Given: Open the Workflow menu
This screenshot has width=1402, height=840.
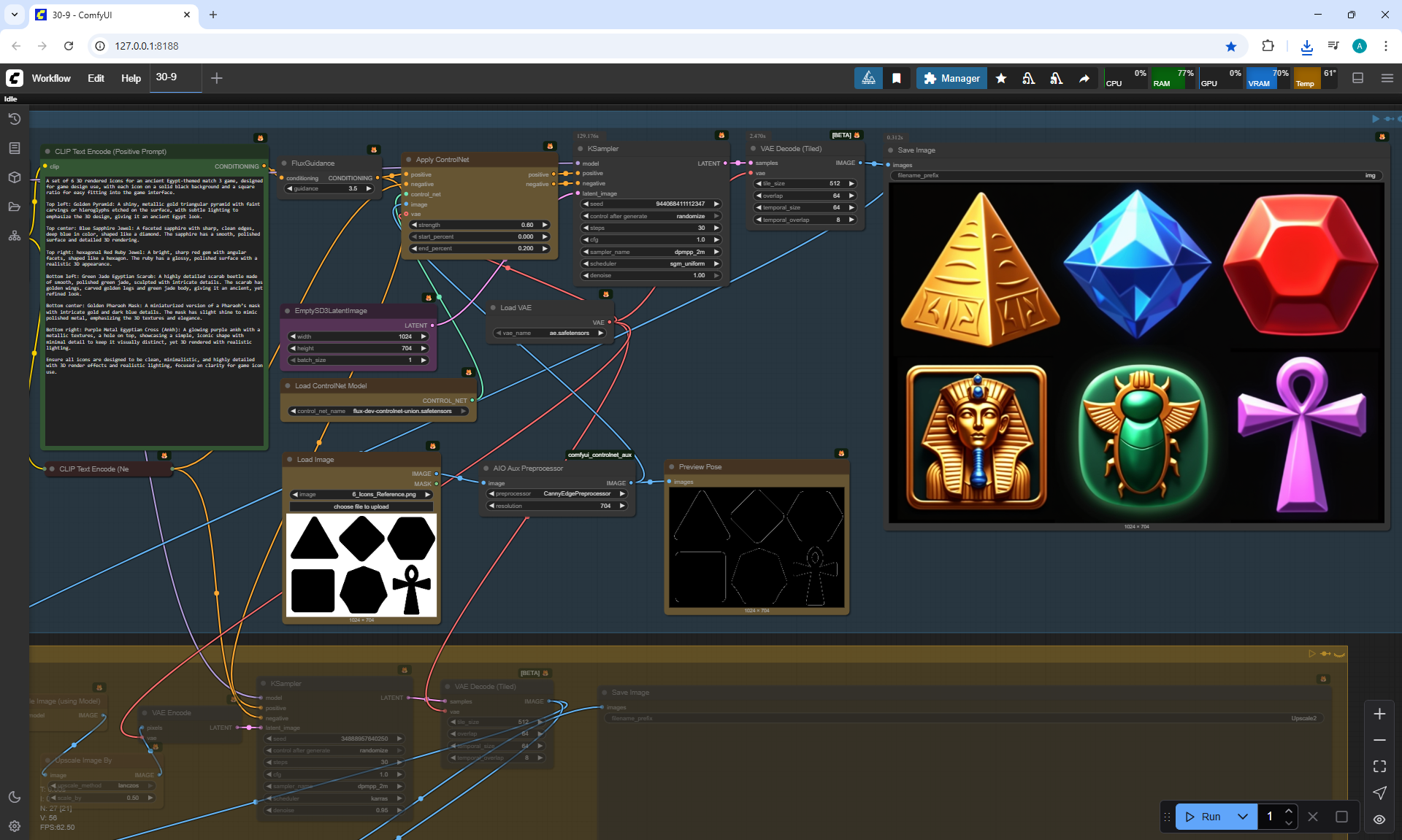Looking at the screenshot, I should [x=51, y=78].
